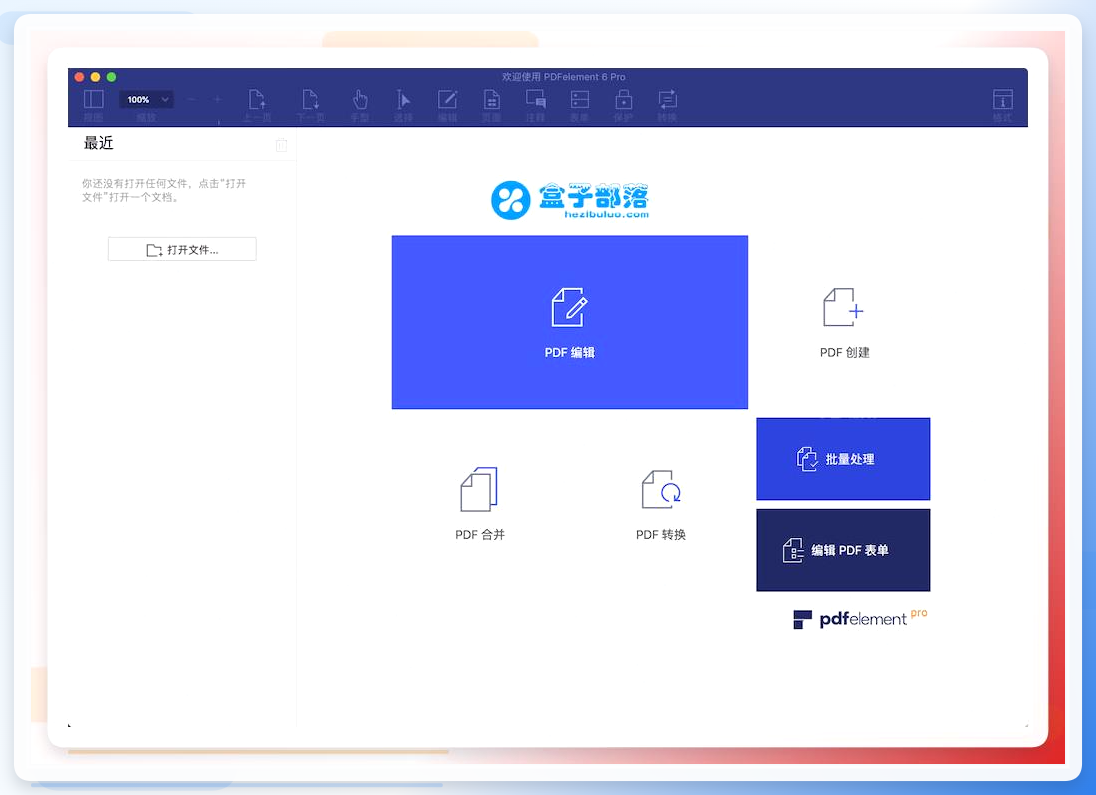Viewport: 1096px width, 795px height.
Task: Select the 注释 comment tool in toolbar
Action: click(535, 99)
